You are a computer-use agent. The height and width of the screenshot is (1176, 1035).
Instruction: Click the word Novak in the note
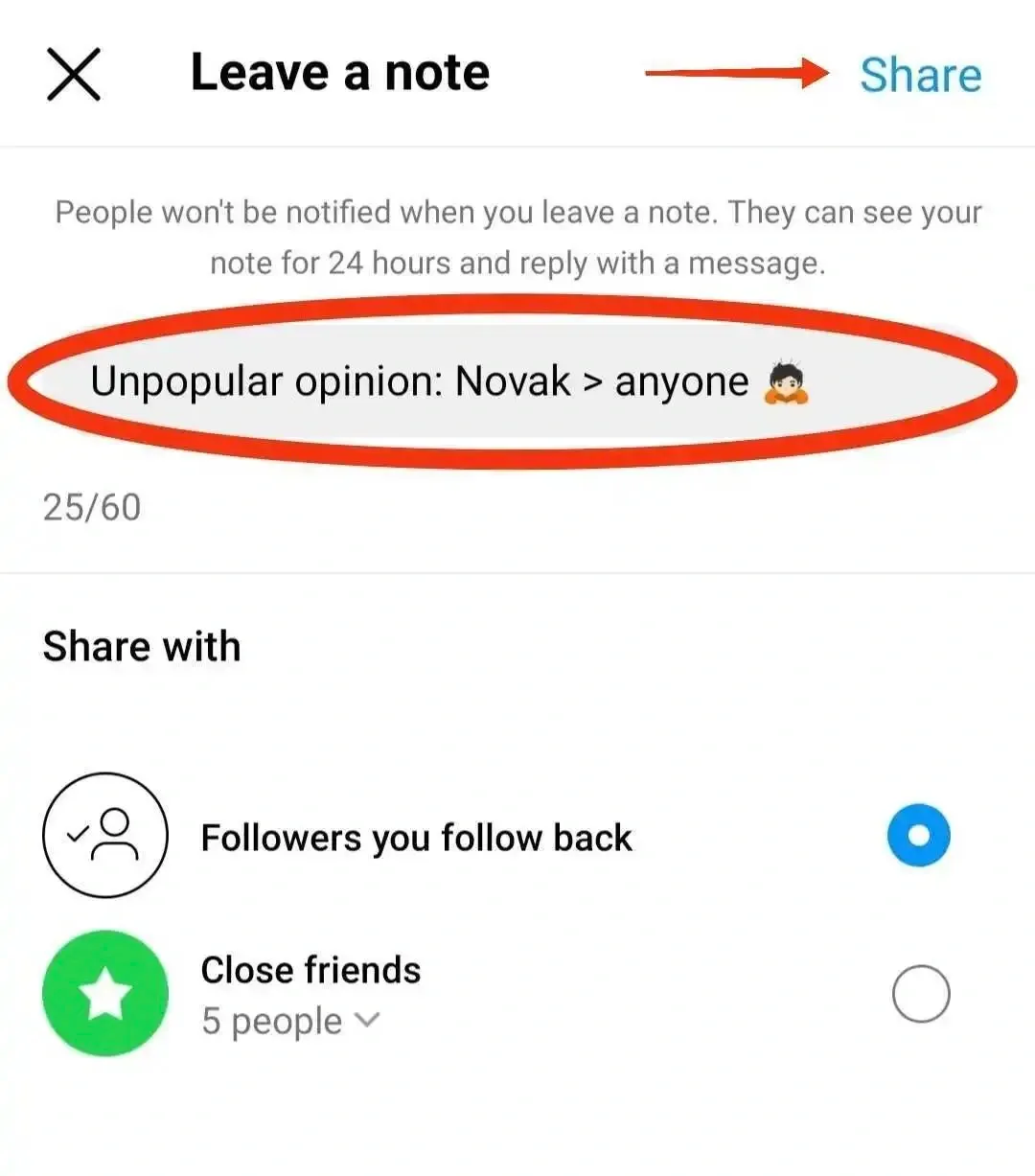click(513, 381)
